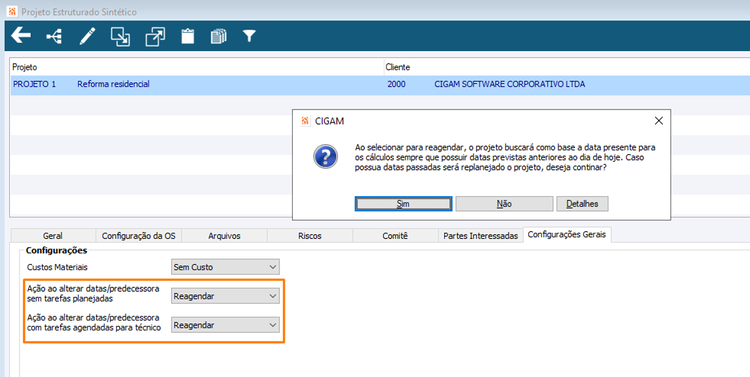Image resolution: width=750 pixels, height=377 pixels.
Task: Switch to the Arquivos tab
Action: click(x=224, y=235)
